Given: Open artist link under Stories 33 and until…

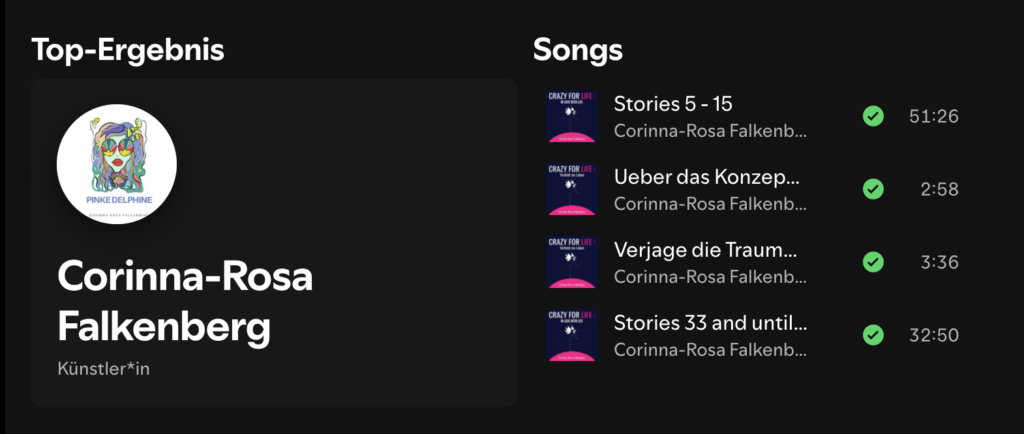Looking at the screenshot, I should point(711,350).
